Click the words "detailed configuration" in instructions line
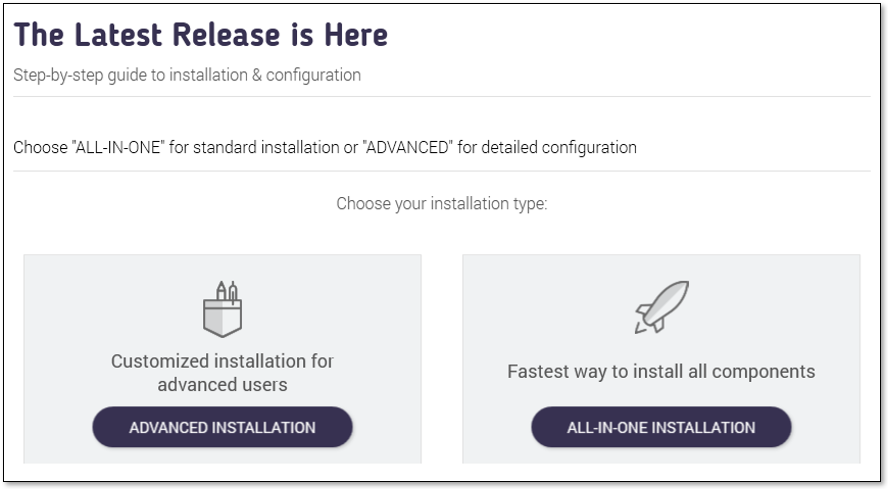The image size is (888, 489). coord(559,147)
